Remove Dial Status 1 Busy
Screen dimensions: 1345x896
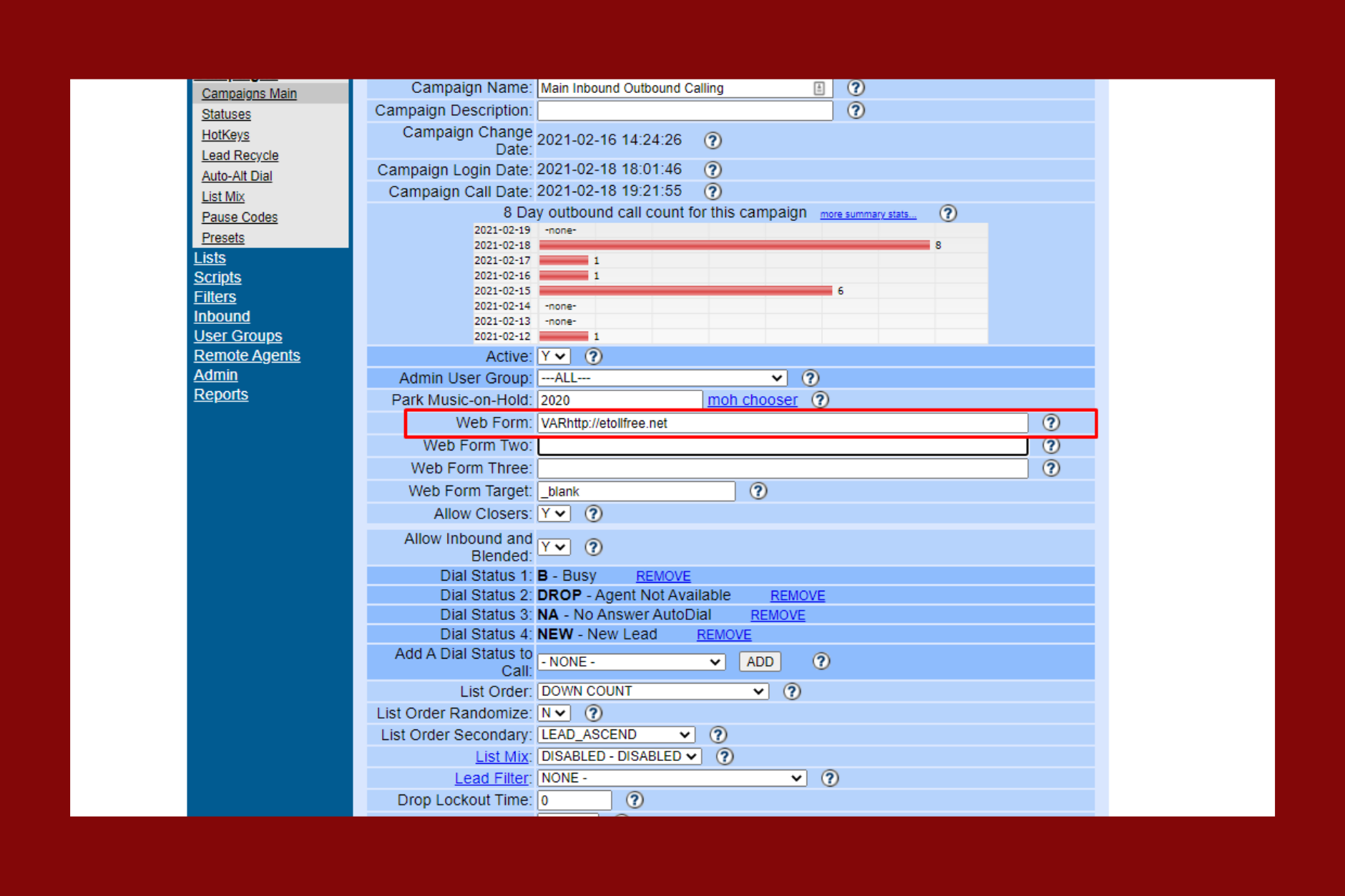[x=663, y=576]
